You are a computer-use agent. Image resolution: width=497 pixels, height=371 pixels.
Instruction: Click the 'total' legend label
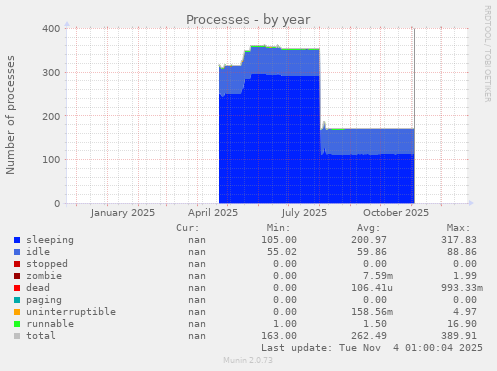41,336
